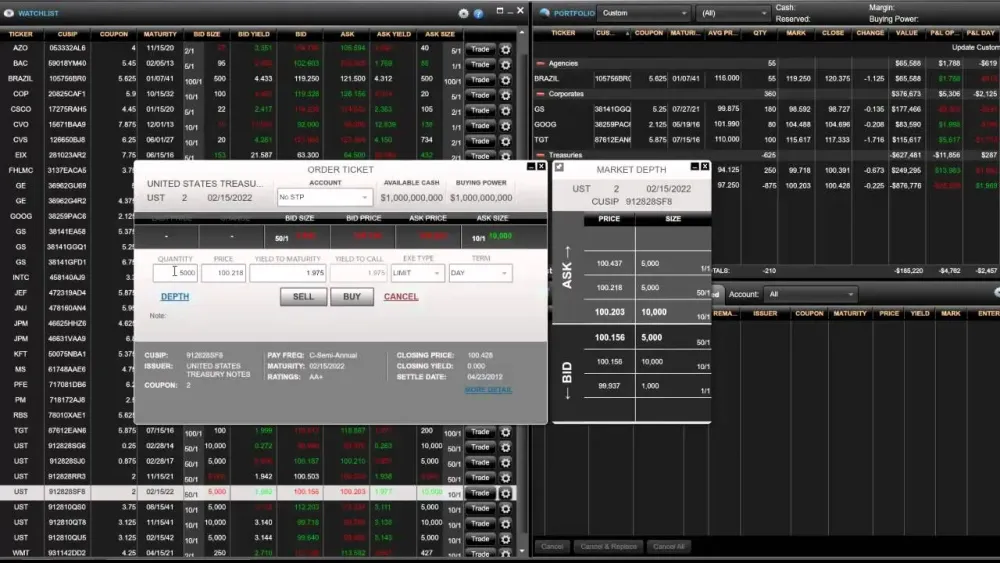Open the TERM Day dropdown
Image resolution: width=1000 pixels, height=563 pixels.
click(480, 273)
